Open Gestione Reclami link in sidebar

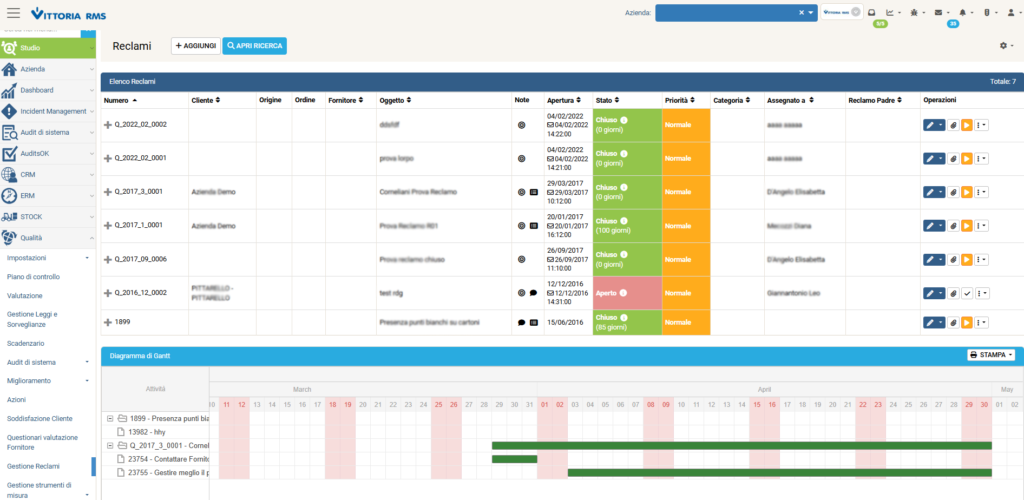click(33, 467)
